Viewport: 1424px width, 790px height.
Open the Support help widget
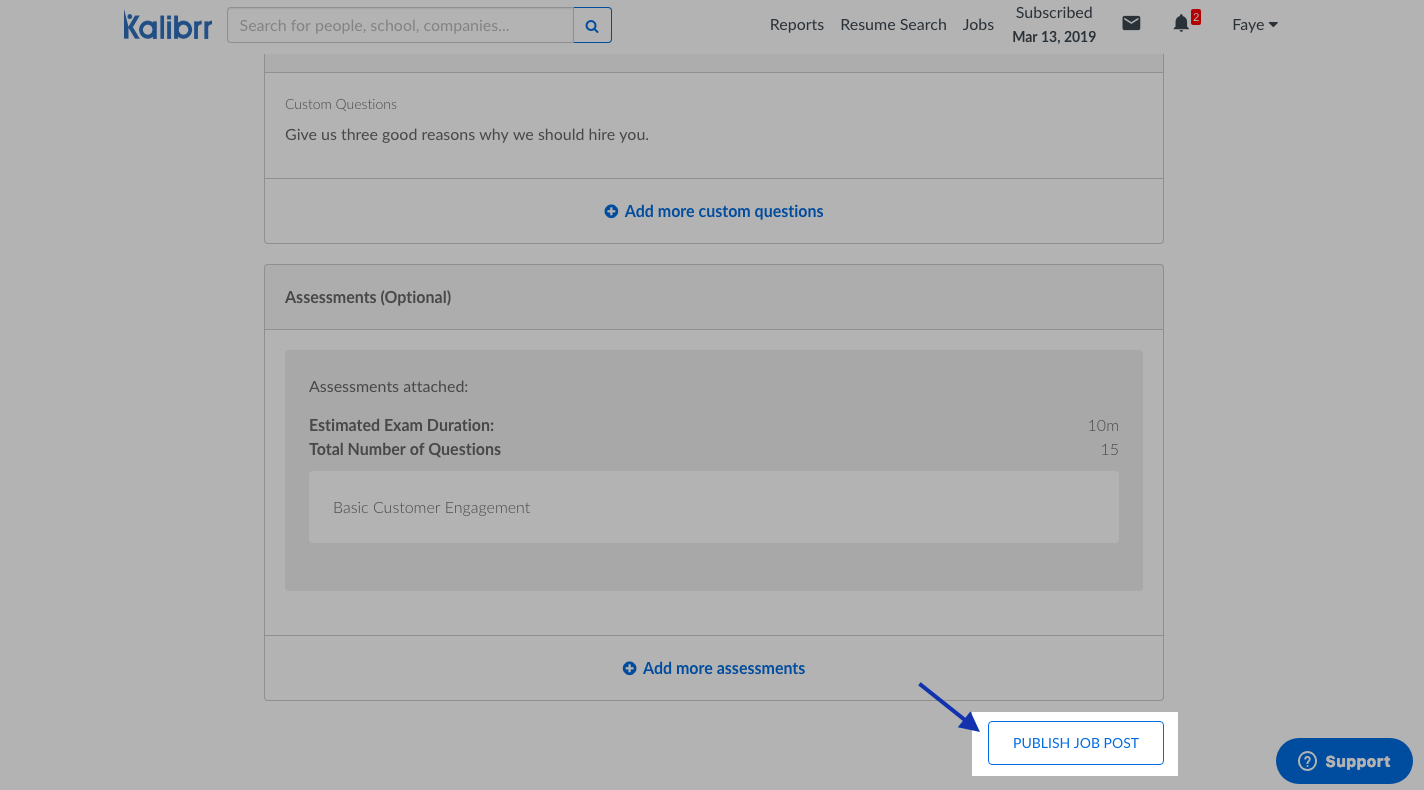(1344, 761)
